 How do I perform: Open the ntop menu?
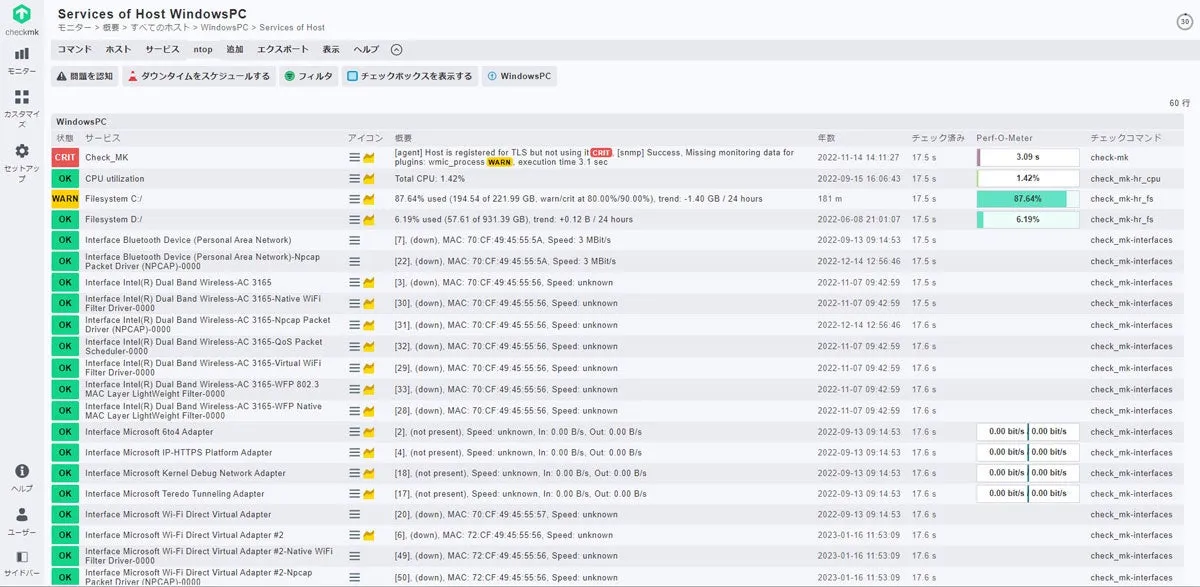(x=203, y=49)
